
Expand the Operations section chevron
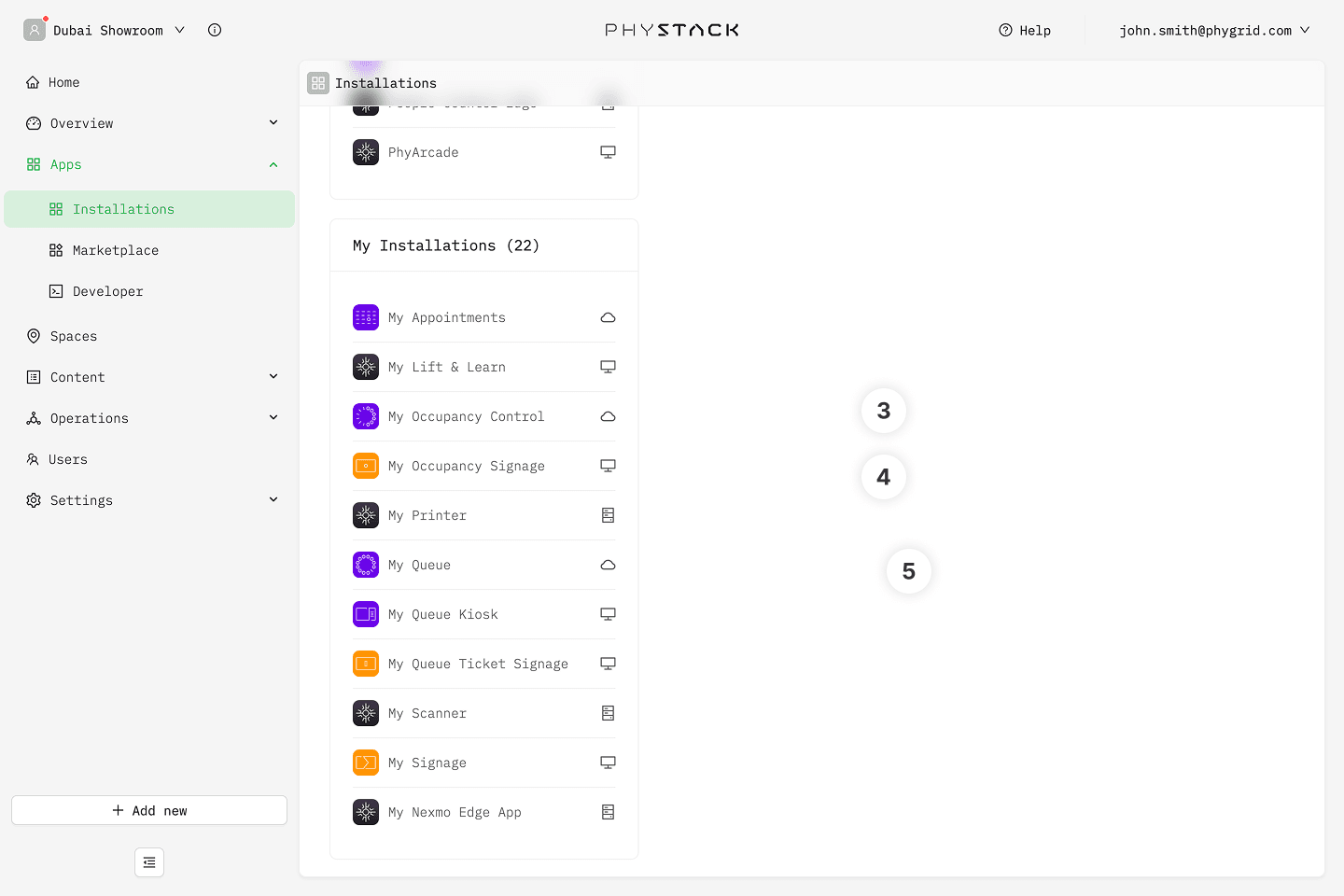tap(273, 417)
